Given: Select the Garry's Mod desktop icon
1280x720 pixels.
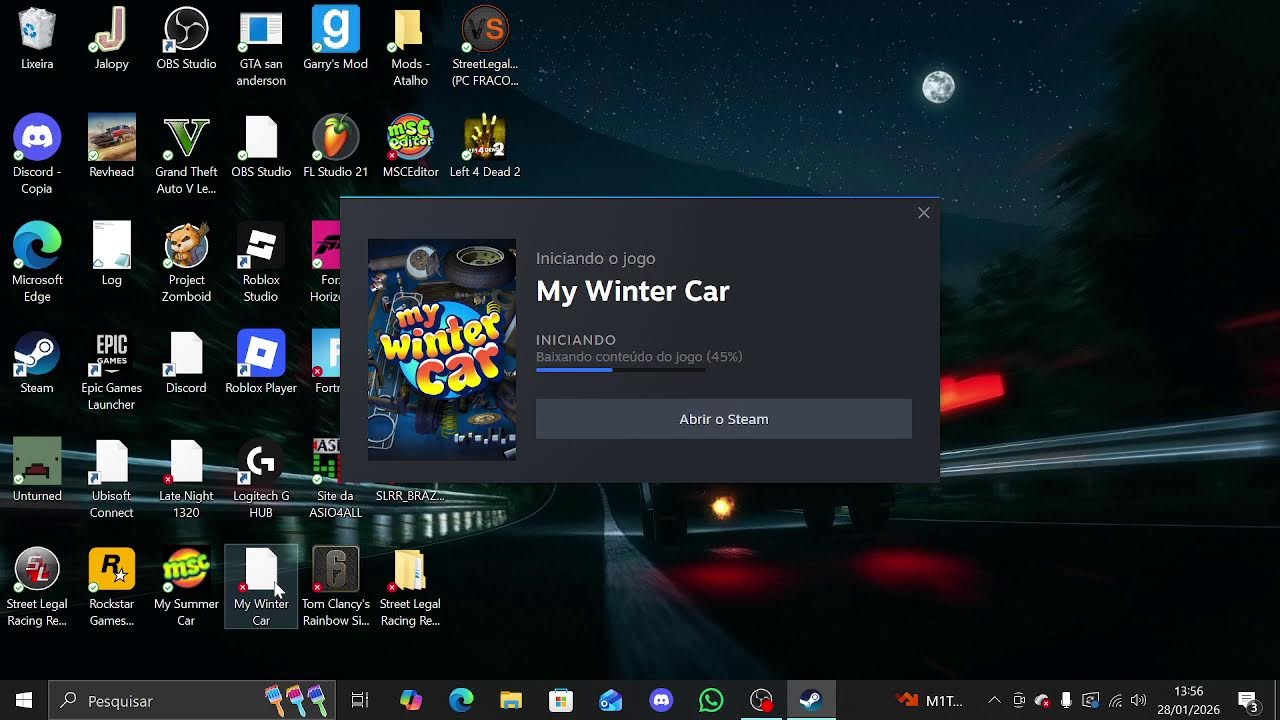Looking at the screenshot, I should 336,40.
